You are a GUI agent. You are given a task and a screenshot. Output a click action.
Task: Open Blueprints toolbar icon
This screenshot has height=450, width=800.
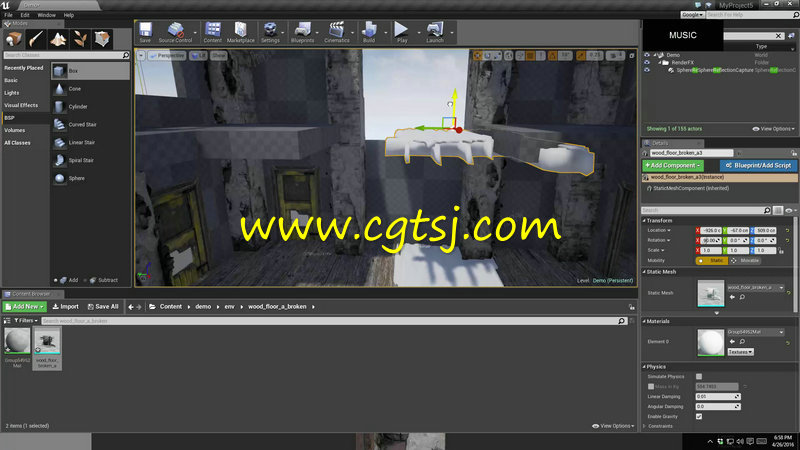click(303, 32)
